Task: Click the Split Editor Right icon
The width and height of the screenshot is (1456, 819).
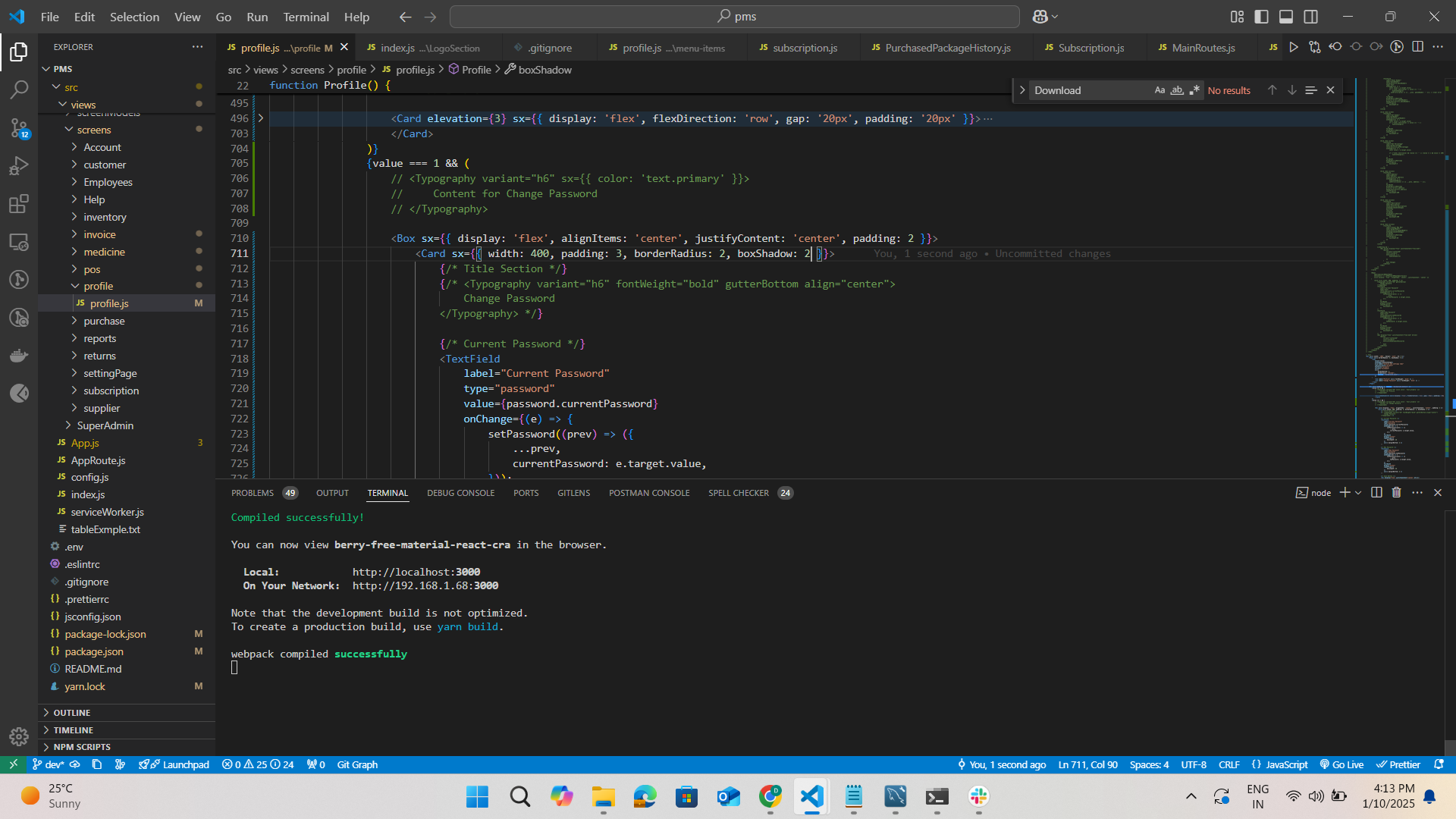Action: point(1417,47)
